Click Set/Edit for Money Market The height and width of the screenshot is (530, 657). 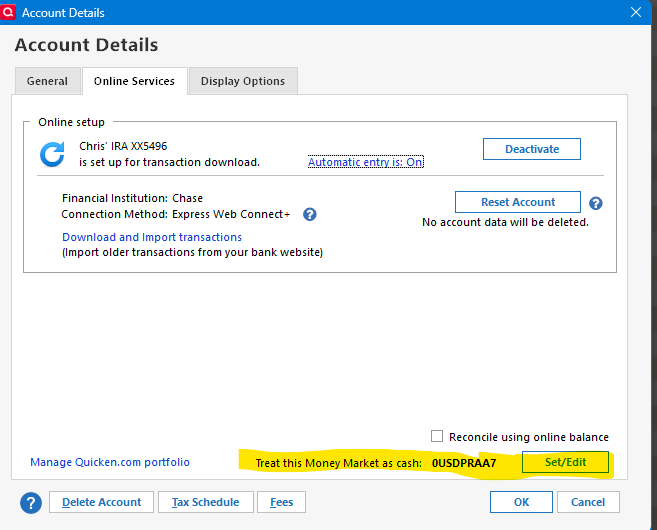tap(565, 462)
